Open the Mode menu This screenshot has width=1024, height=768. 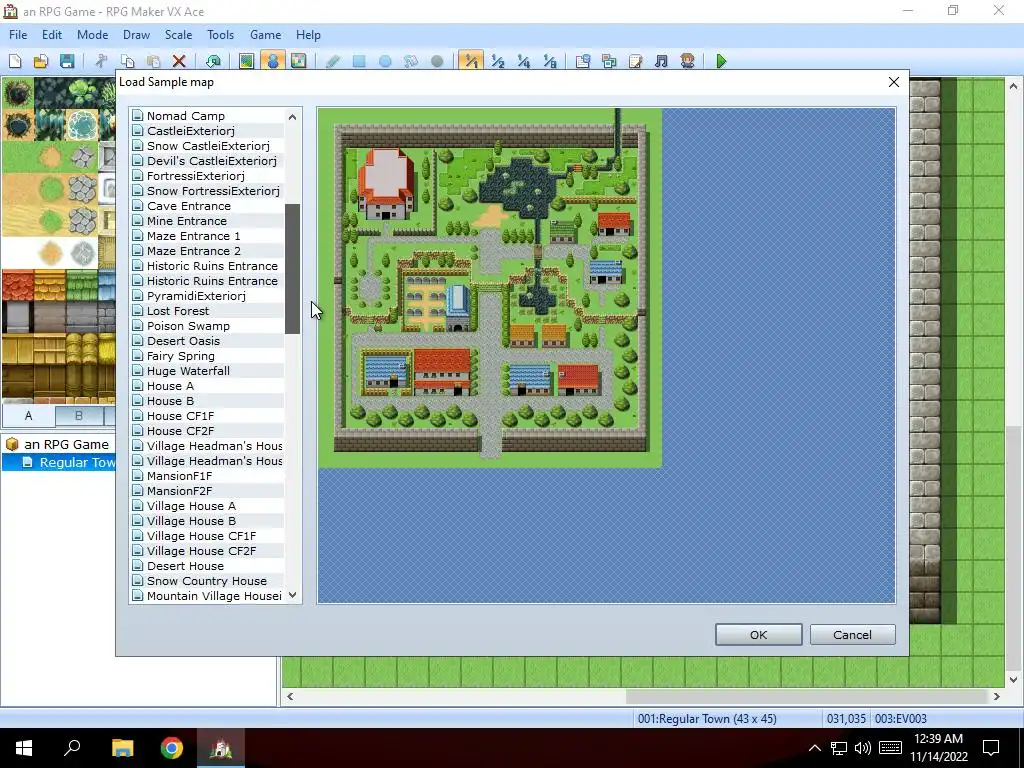[93, 35]
